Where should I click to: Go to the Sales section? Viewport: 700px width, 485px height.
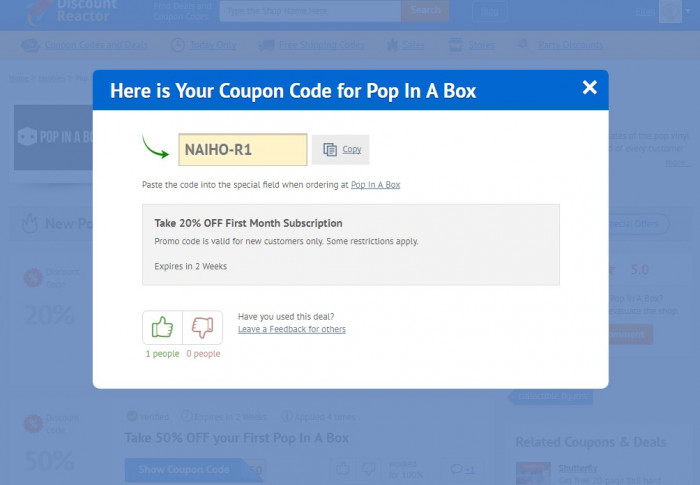[x=413, y=45]
